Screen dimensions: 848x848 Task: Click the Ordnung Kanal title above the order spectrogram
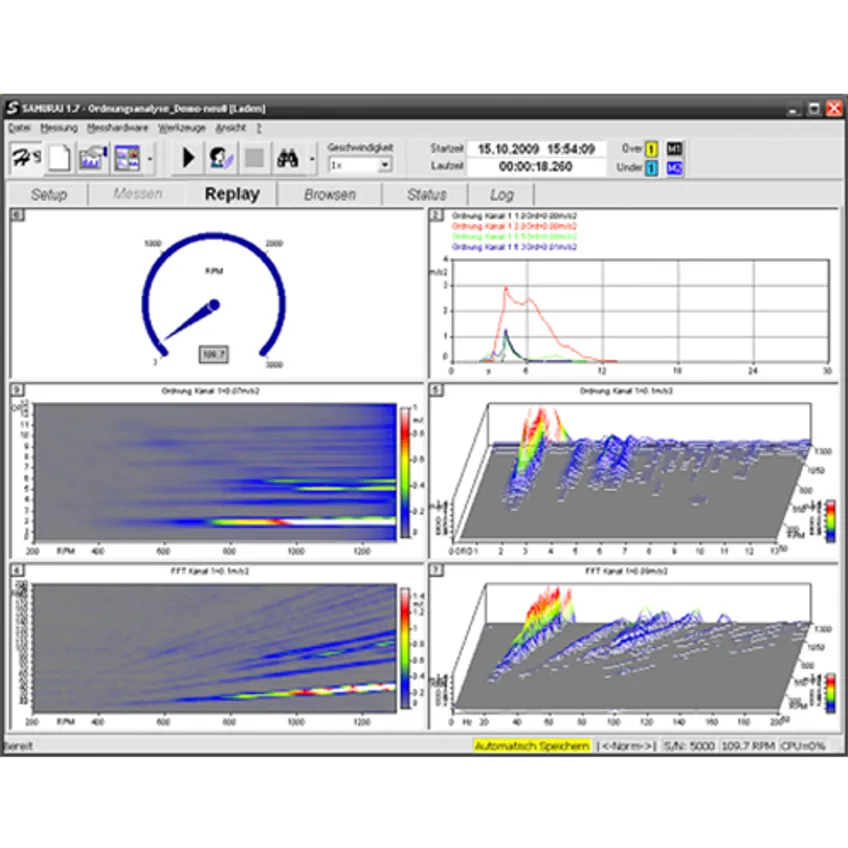point(210,390)
